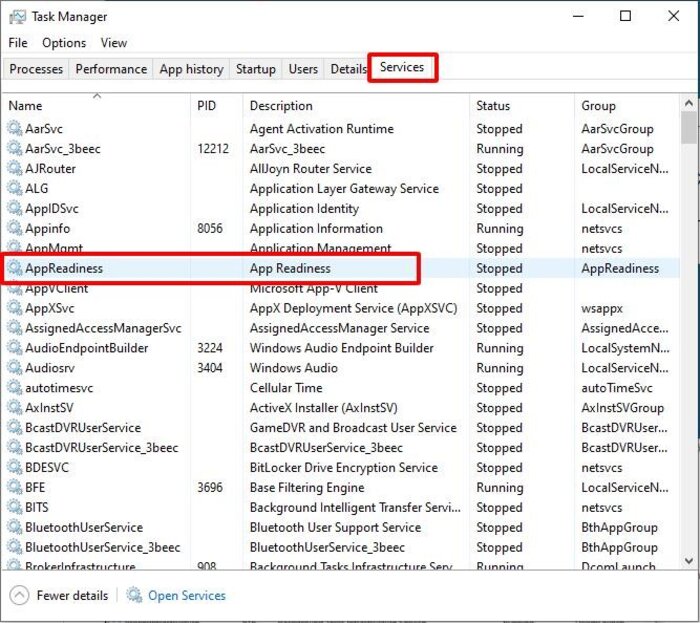Switch to the App history tab

[x=192, y=69]
